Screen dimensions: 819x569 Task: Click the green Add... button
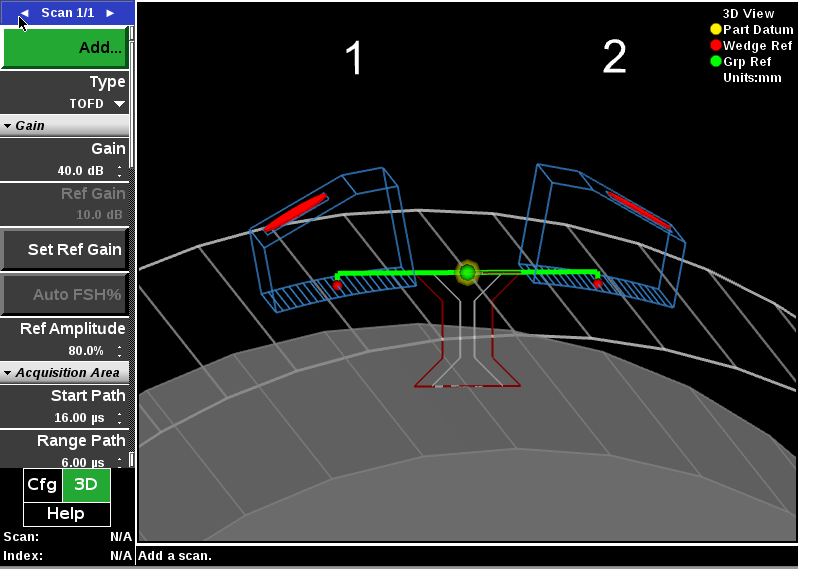65,48
